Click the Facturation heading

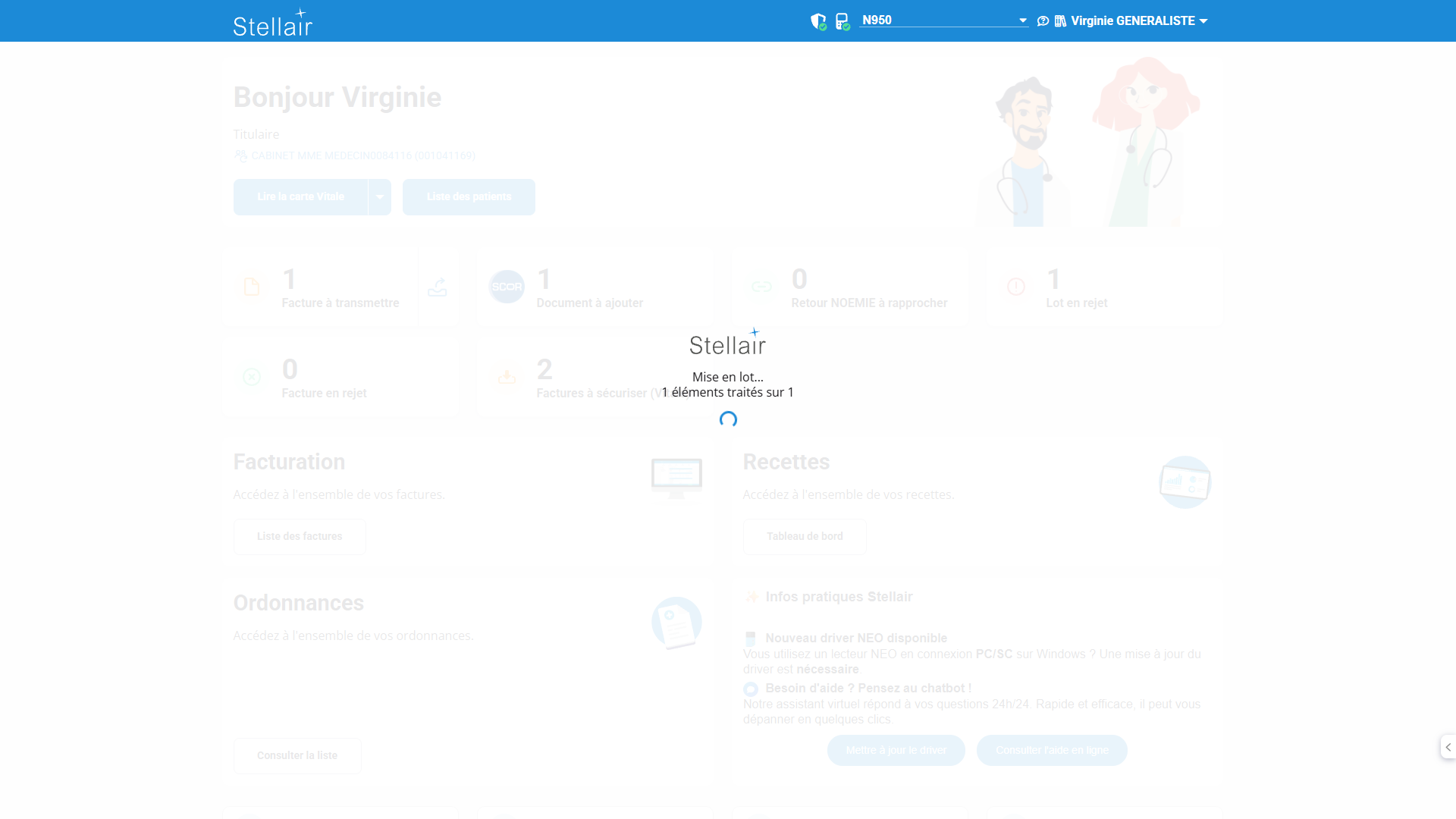[x=289, y=462]
